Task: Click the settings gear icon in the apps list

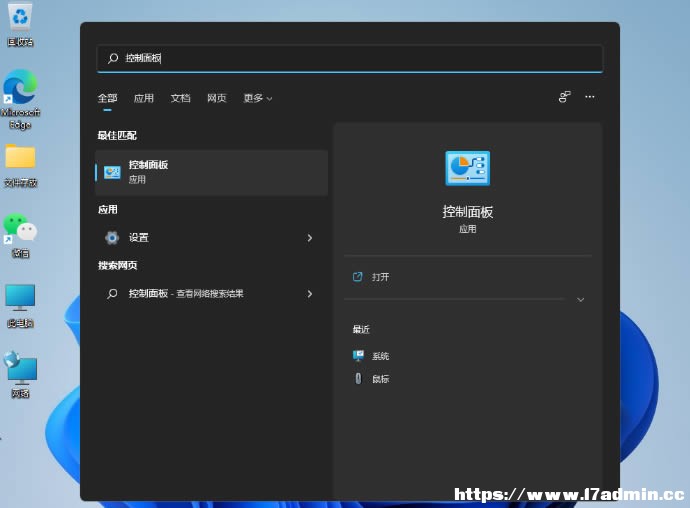Action: click(112, 238)
